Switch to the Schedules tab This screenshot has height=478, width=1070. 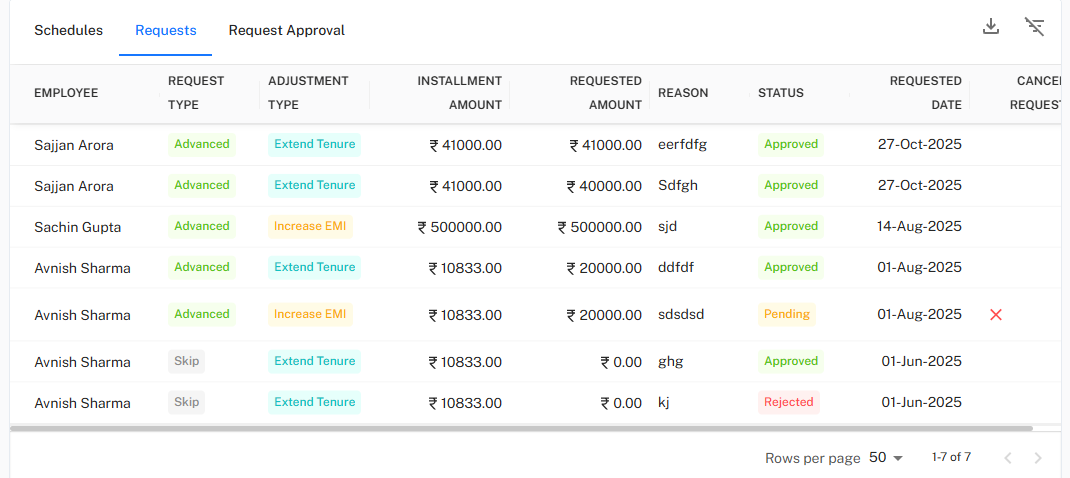click(69, 30)
